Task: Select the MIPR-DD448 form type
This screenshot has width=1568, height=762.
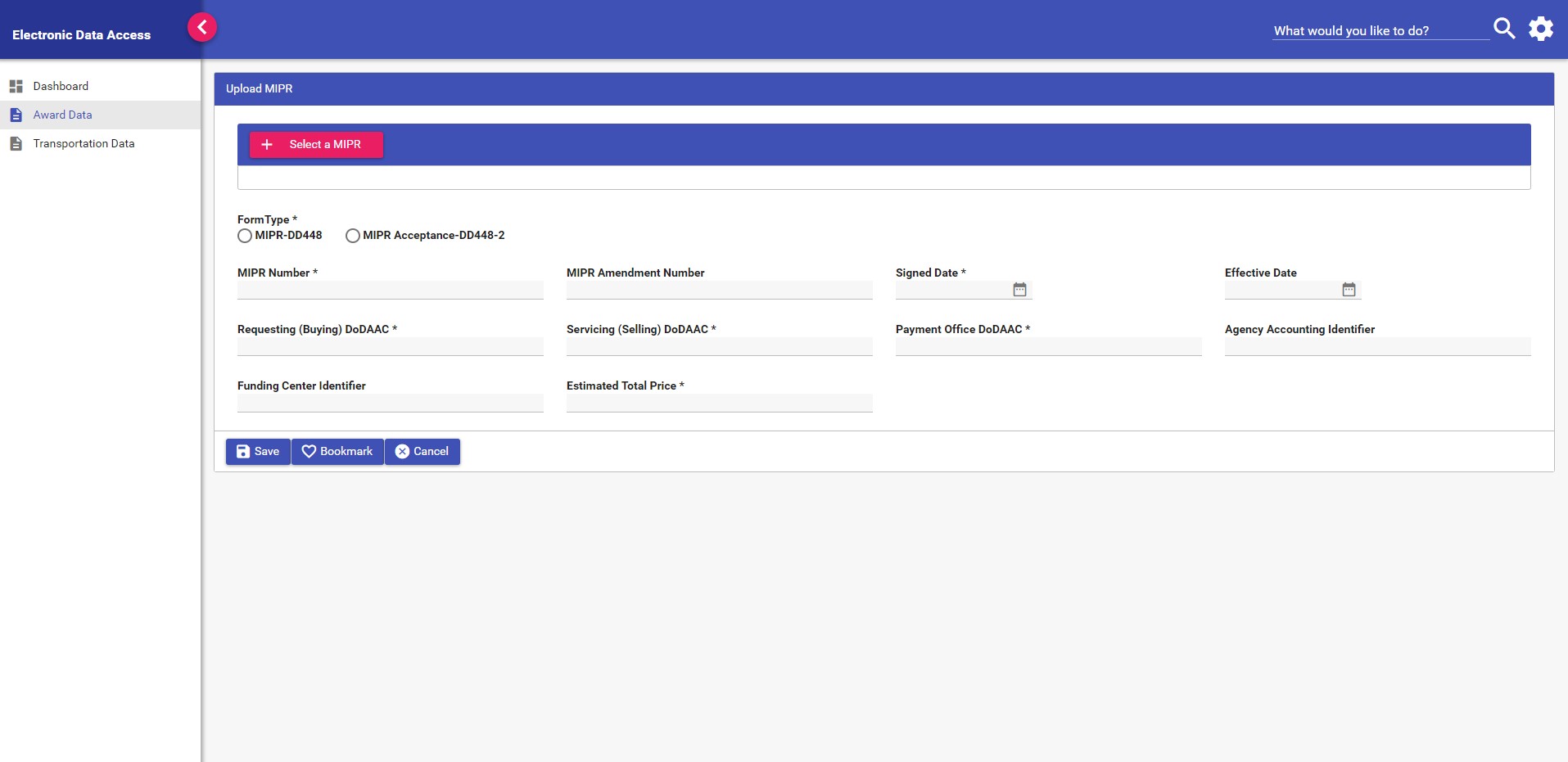Action: tap(245, 236)
